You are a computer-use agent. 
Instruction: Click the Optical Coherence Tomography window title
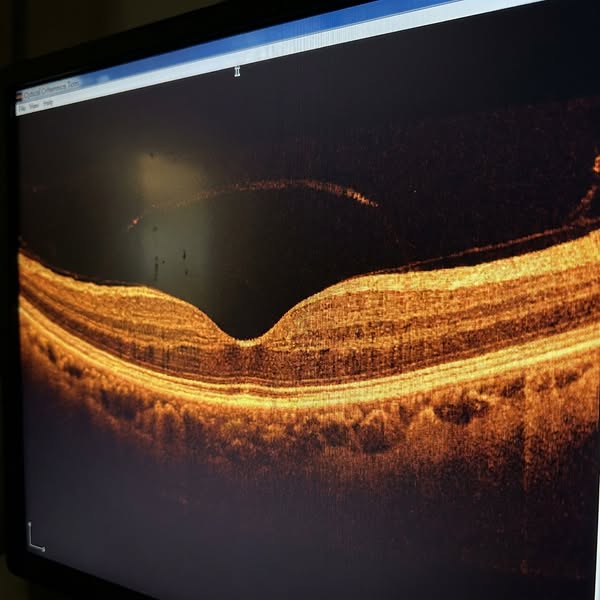pyautogui.click(x=52, y=88)
